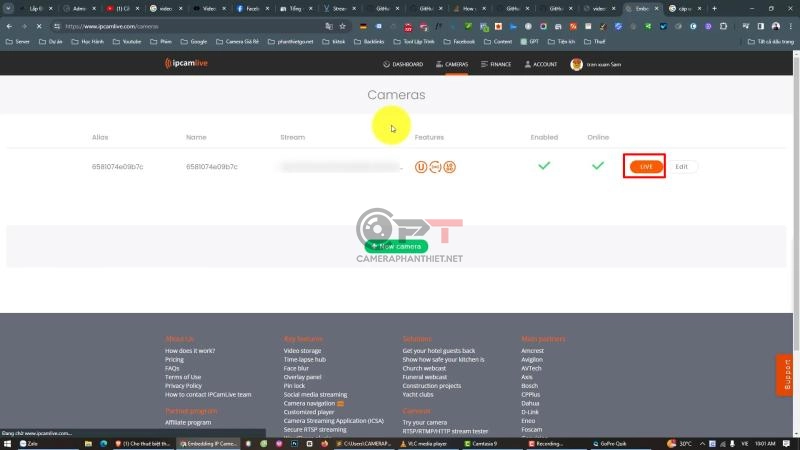Click the Edit button for the camera
This screenshot has width=800, height=450.
(x=681, y=167)
